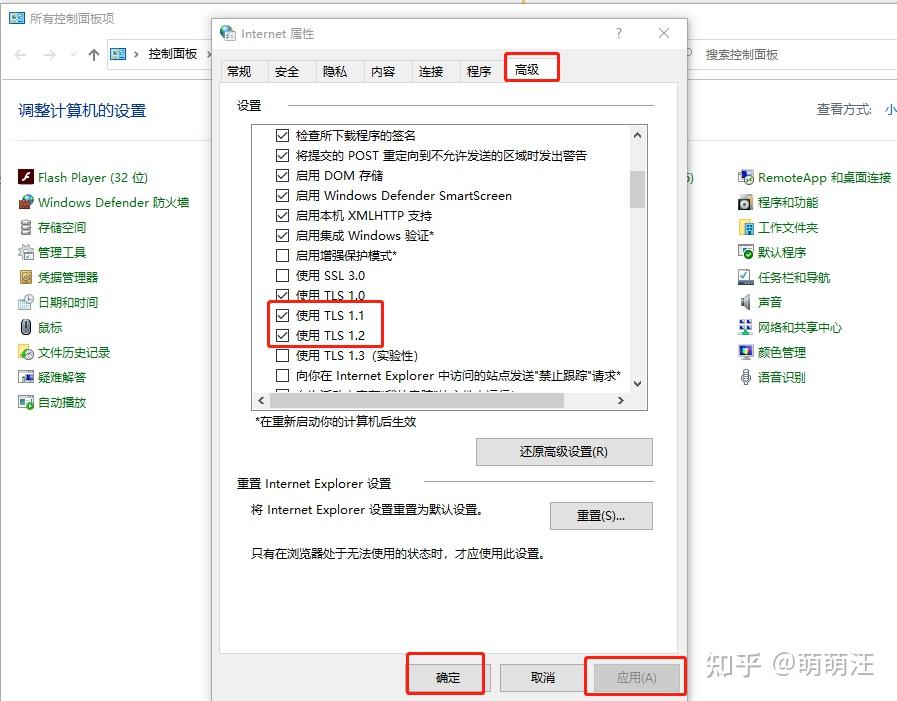Viewport: 897px width, 701px height.
Task: Expand the 控制面板 breadcrumb chevron
Action: (209, 55)
